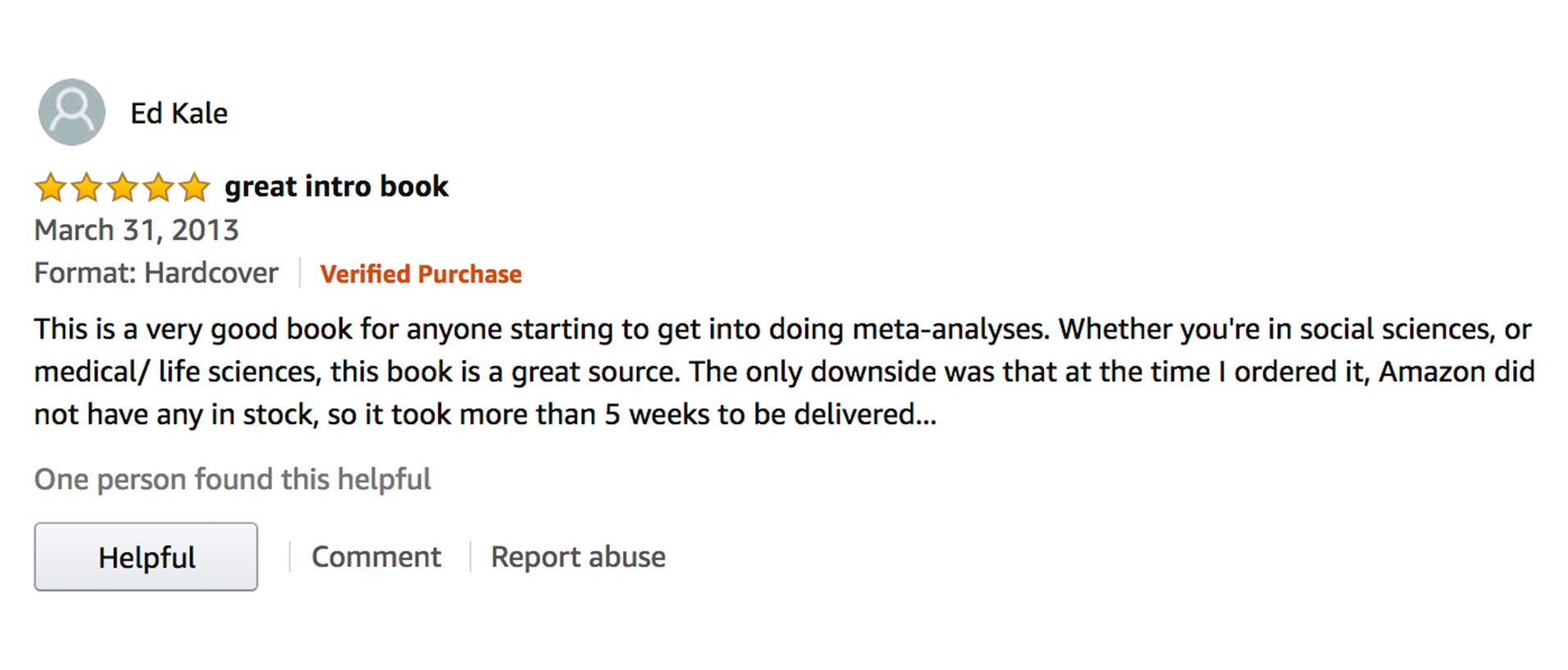
Task: Click the reviewer profile avatar icon
Action: (x=71, y=112)
